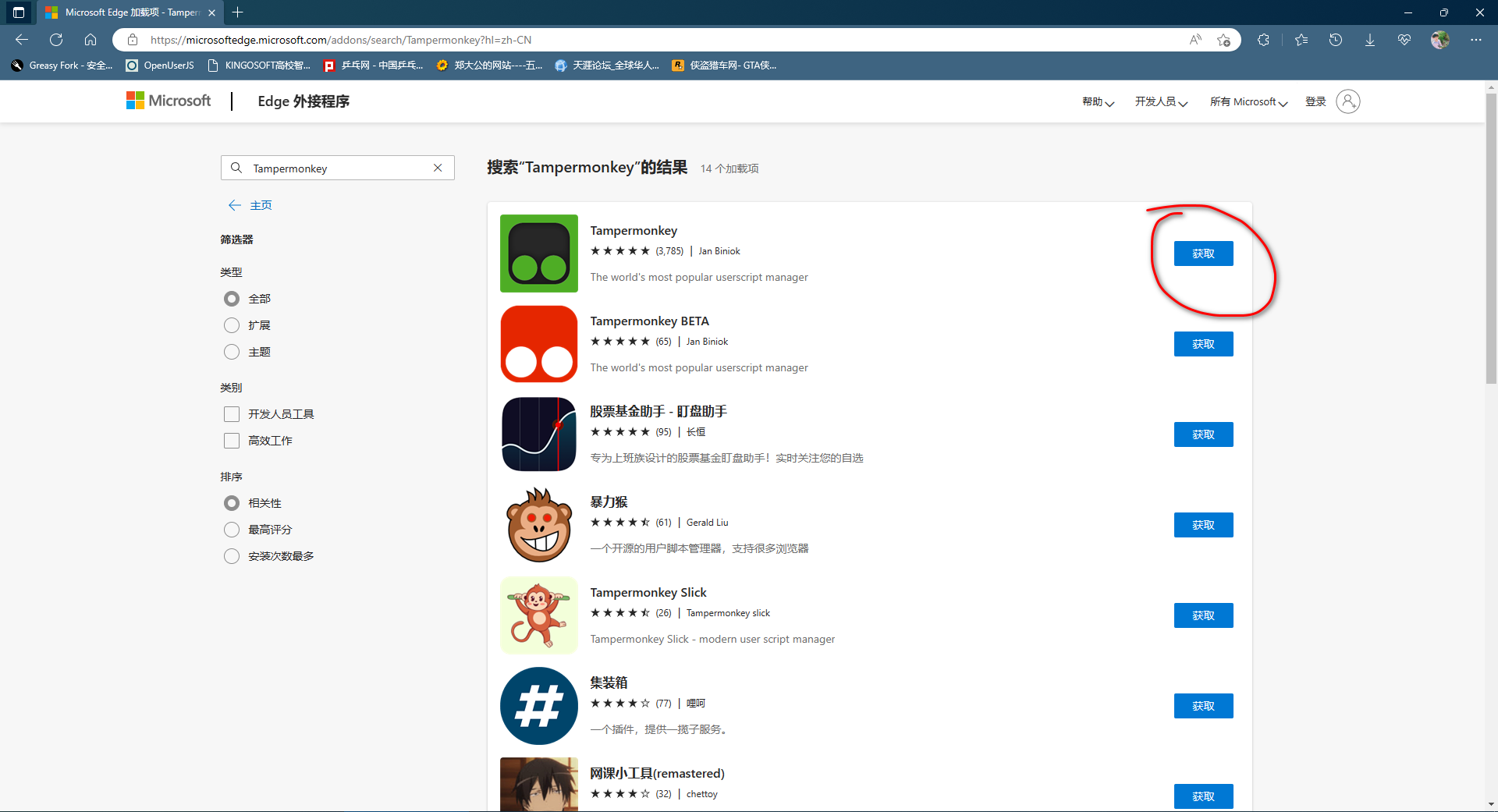Click the Microsoft logo
This screenshot has height=812, width=1498.
click(x=169, y=101)
